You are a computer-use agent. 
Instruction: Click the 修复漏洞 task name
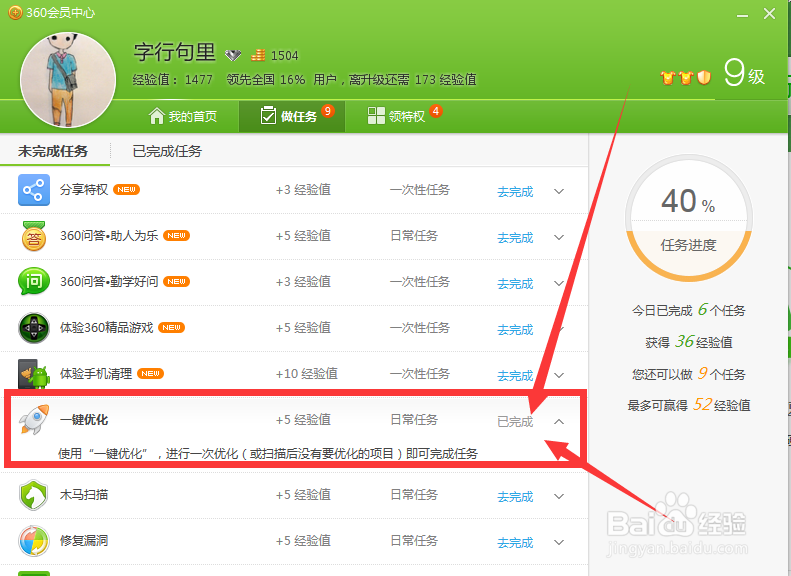[84, 541]
